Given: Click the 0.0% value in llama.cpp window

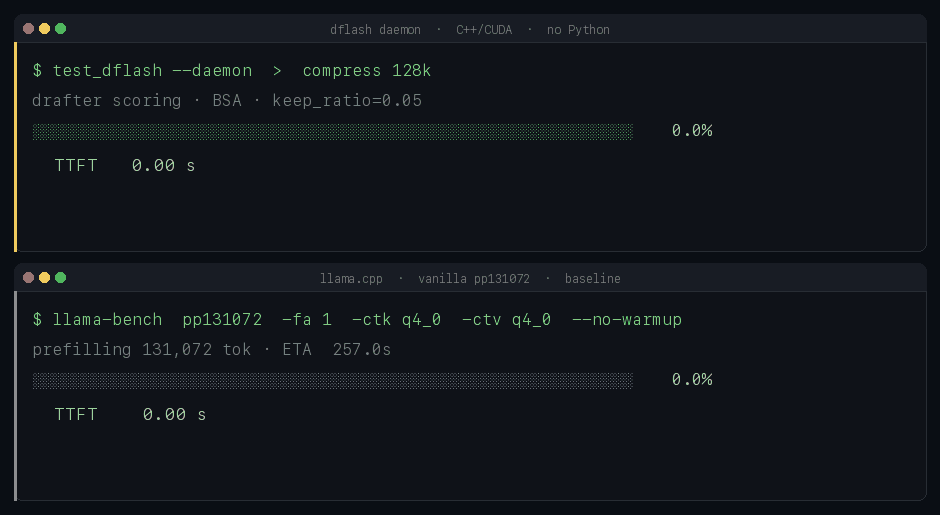Looking at the screenshot, I should (x=692, y=380).
